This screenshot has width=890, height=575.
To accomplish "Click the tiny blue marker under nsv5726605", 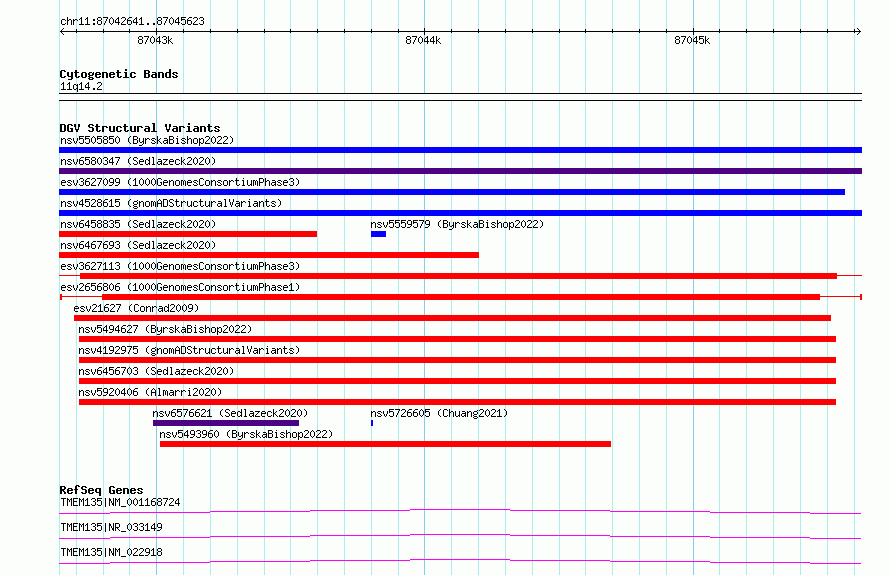I will 372,423.
